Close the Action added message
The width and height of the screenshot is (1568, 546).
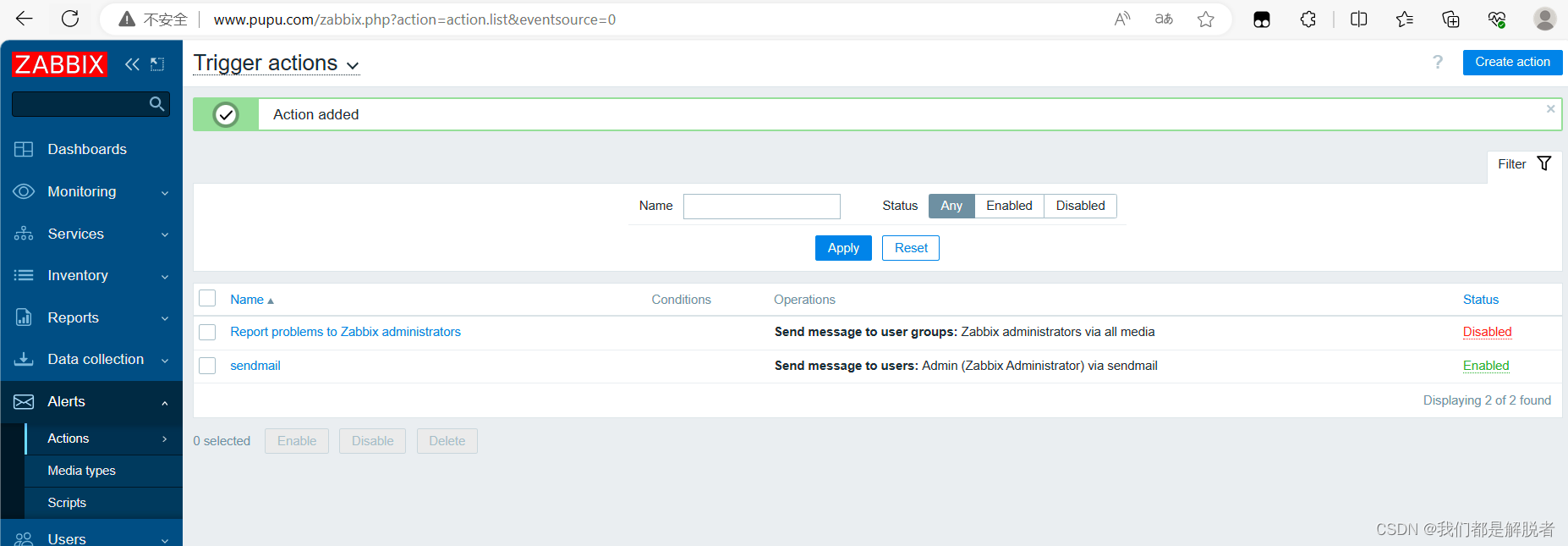(x=1550, y=108)
